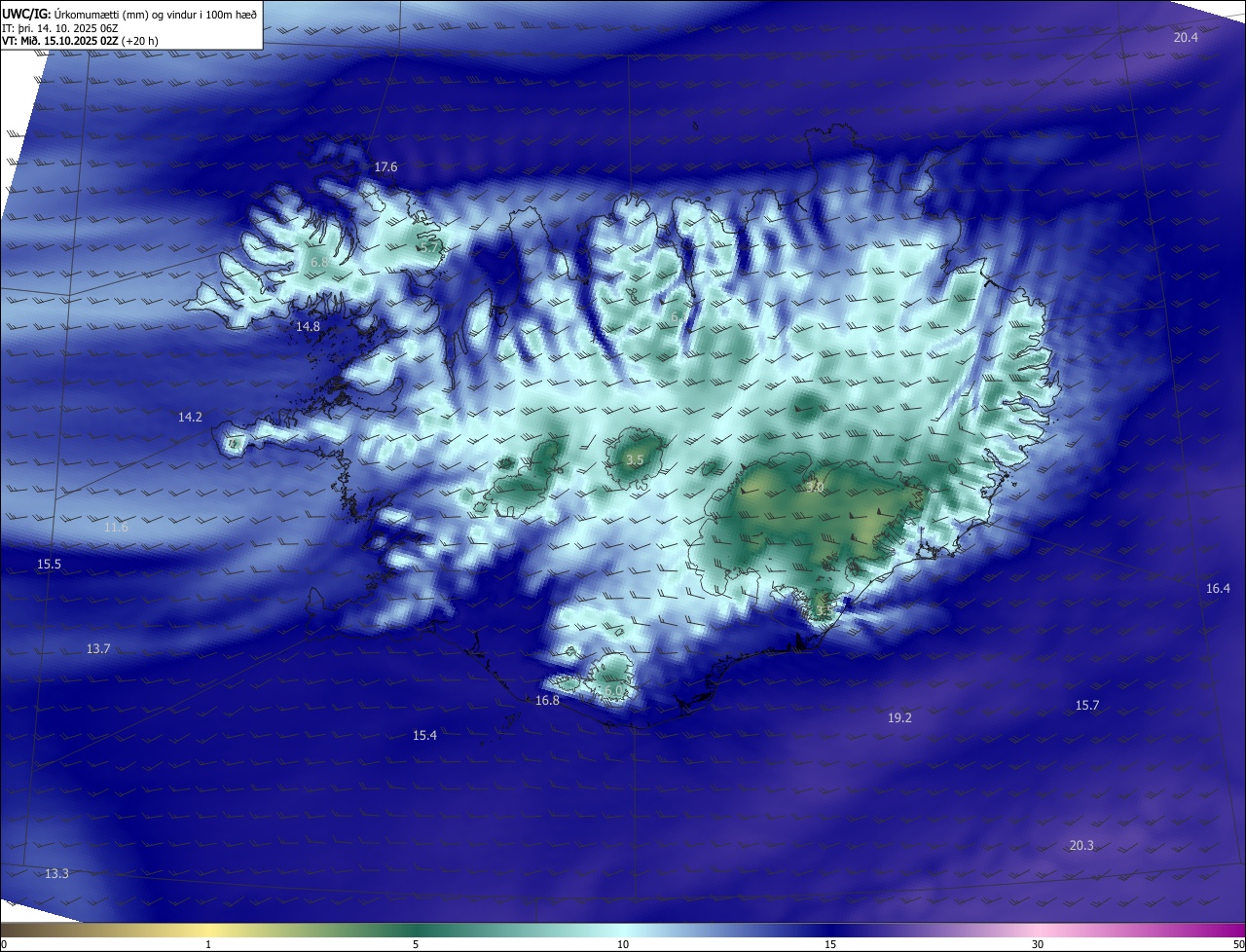The image size is (1246, 952).
Task: Click the 3.5 value over the glacier
Action: tap(635, 459)
